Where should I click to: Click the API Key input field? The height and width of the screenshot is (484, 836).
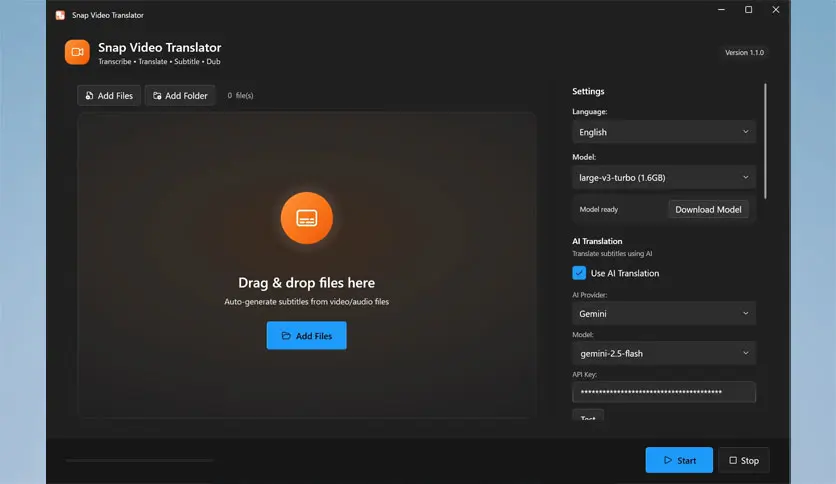(664, 392)
